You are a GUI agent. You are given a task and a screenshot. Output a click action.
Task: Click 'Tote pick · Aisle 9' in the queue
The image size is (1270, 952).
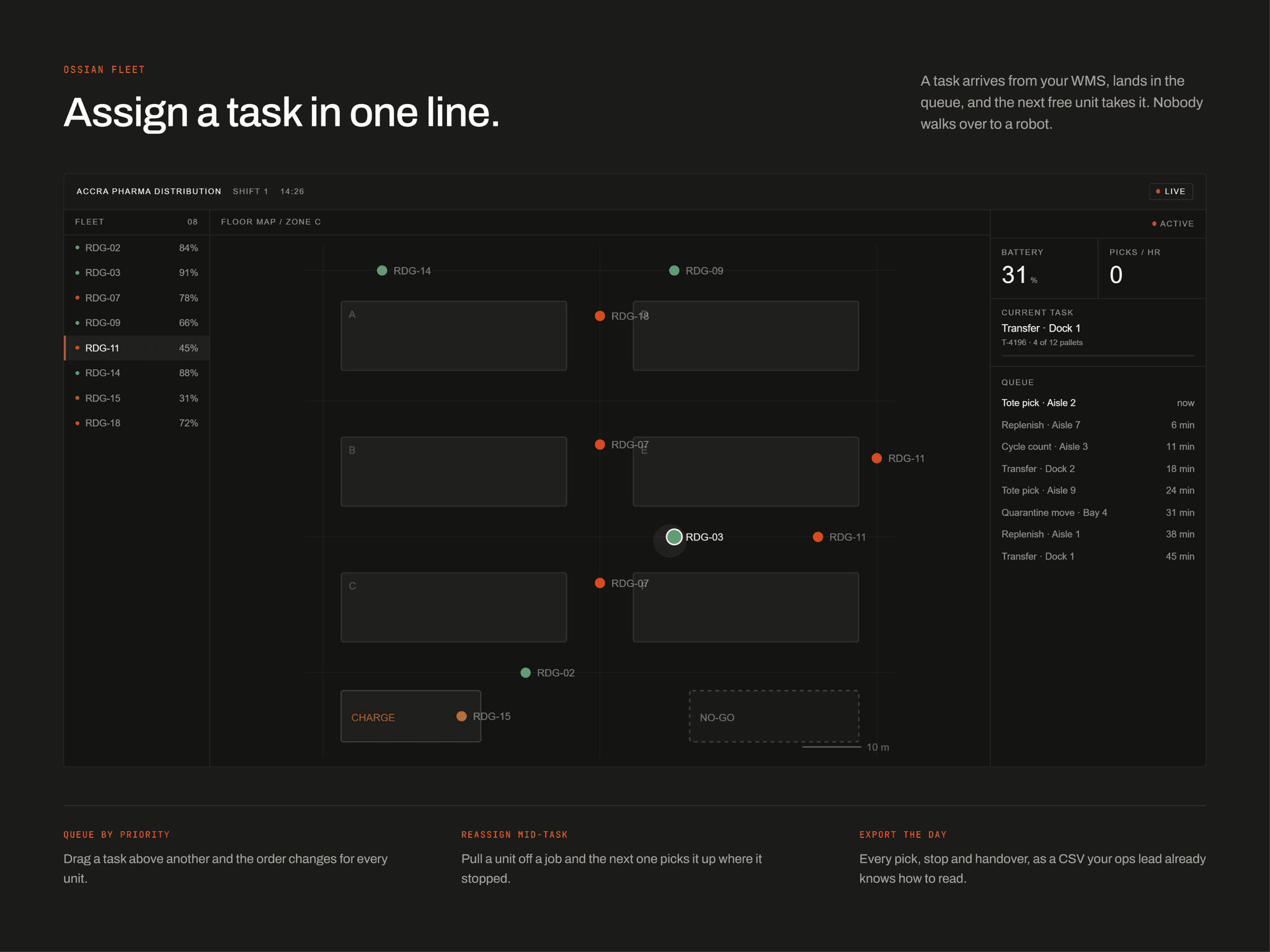(x=1098, y=491)
